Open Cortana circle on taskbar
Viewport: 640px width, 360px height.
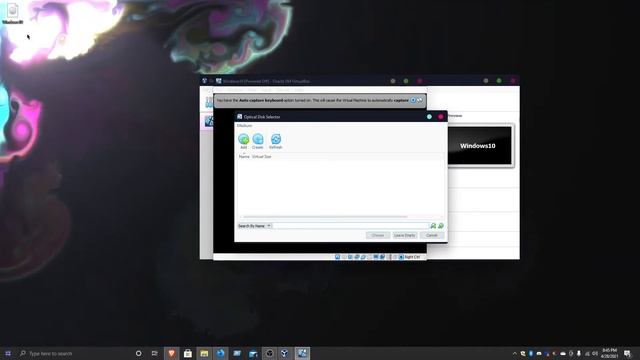(x=138, y=353)
